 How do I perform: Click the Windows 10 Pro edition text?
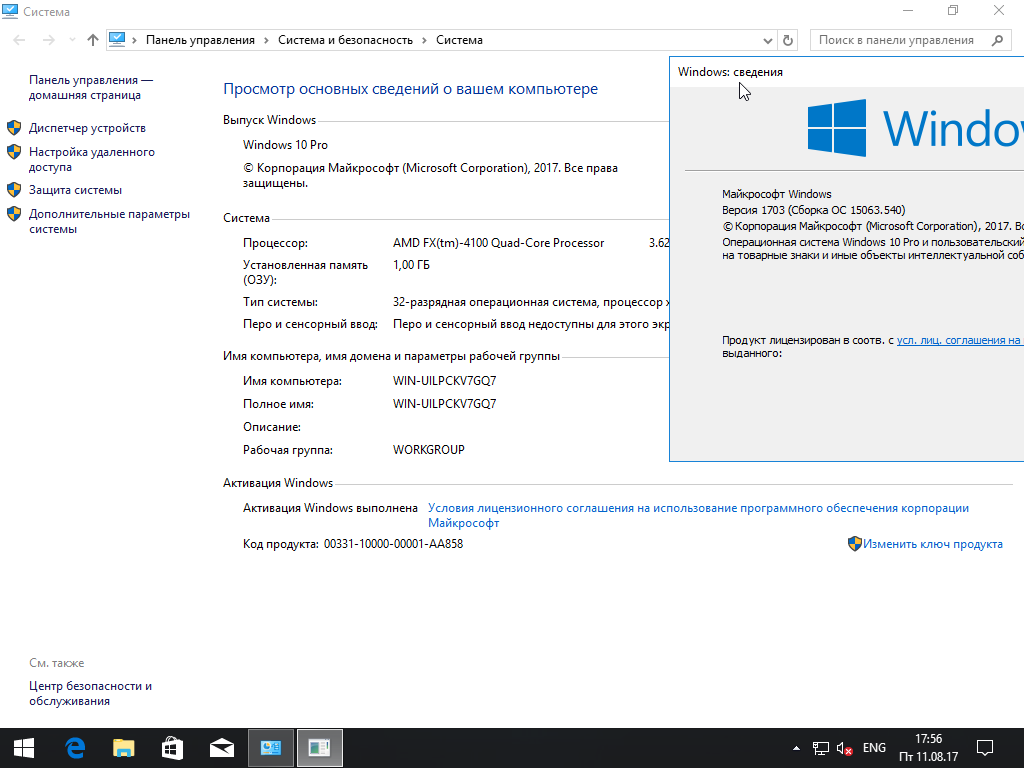(285, 145)
